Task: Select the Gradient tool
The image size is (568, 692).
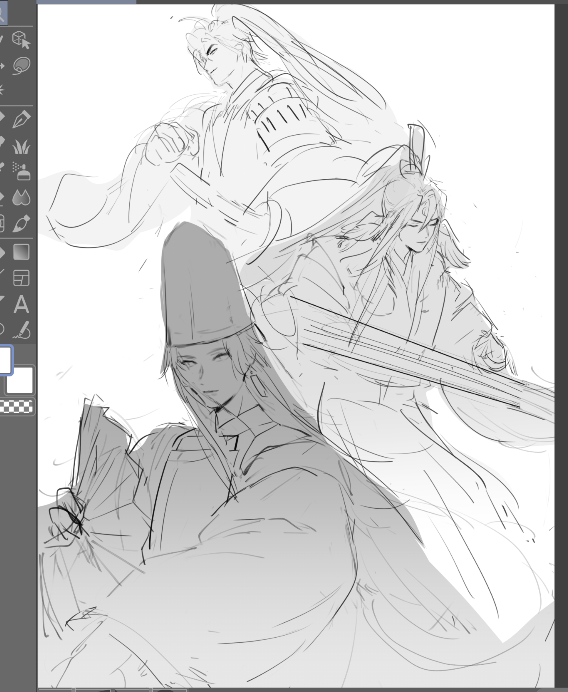Action: [21, 252]
